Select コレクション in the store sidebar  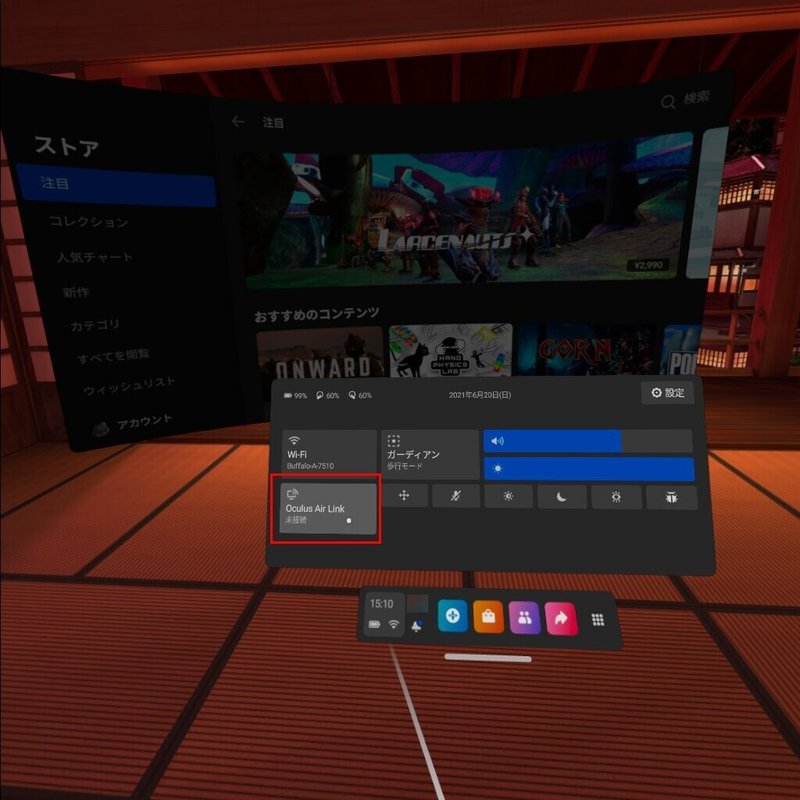click(88, 221)
